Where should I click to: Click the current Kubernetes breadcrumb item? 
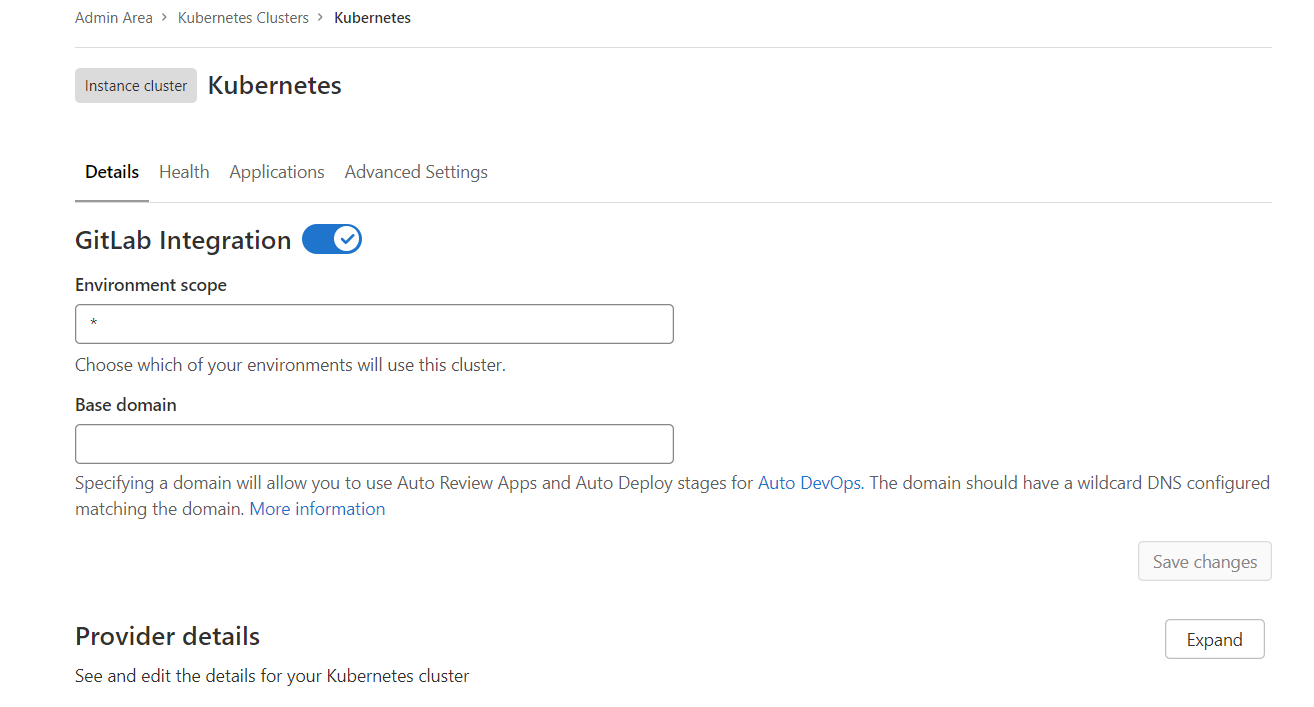point(372,18)
